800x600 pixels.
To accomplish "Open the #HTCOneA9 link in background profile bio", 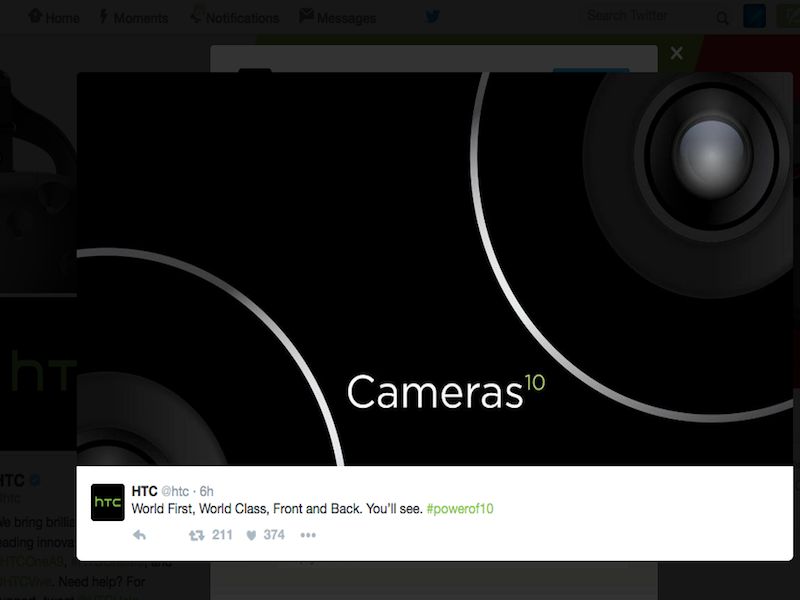I will tap(32, 562).
